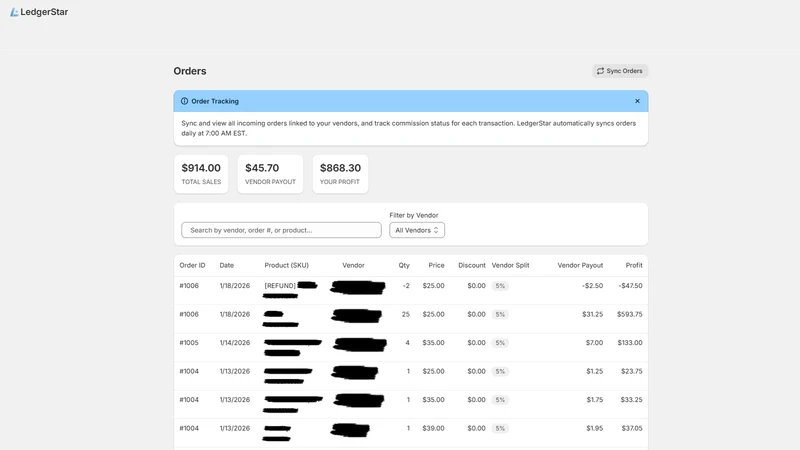Click the Sync Orders button

620,71
